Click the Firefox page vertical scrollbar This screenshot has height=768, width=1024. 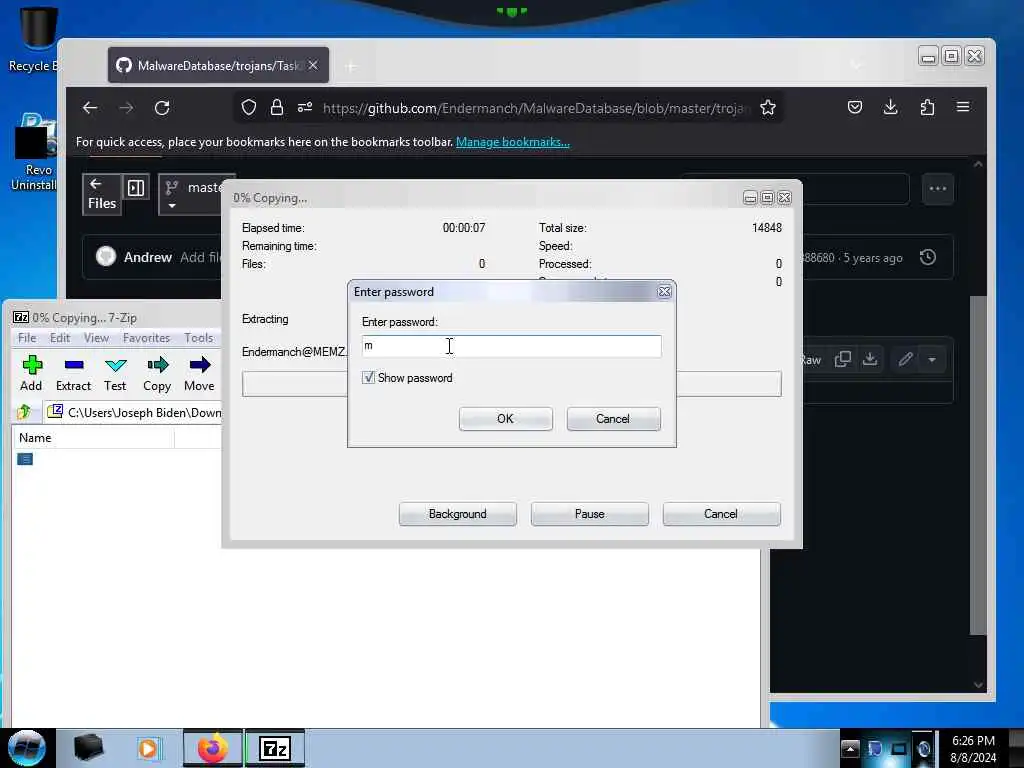pos(978,464)
